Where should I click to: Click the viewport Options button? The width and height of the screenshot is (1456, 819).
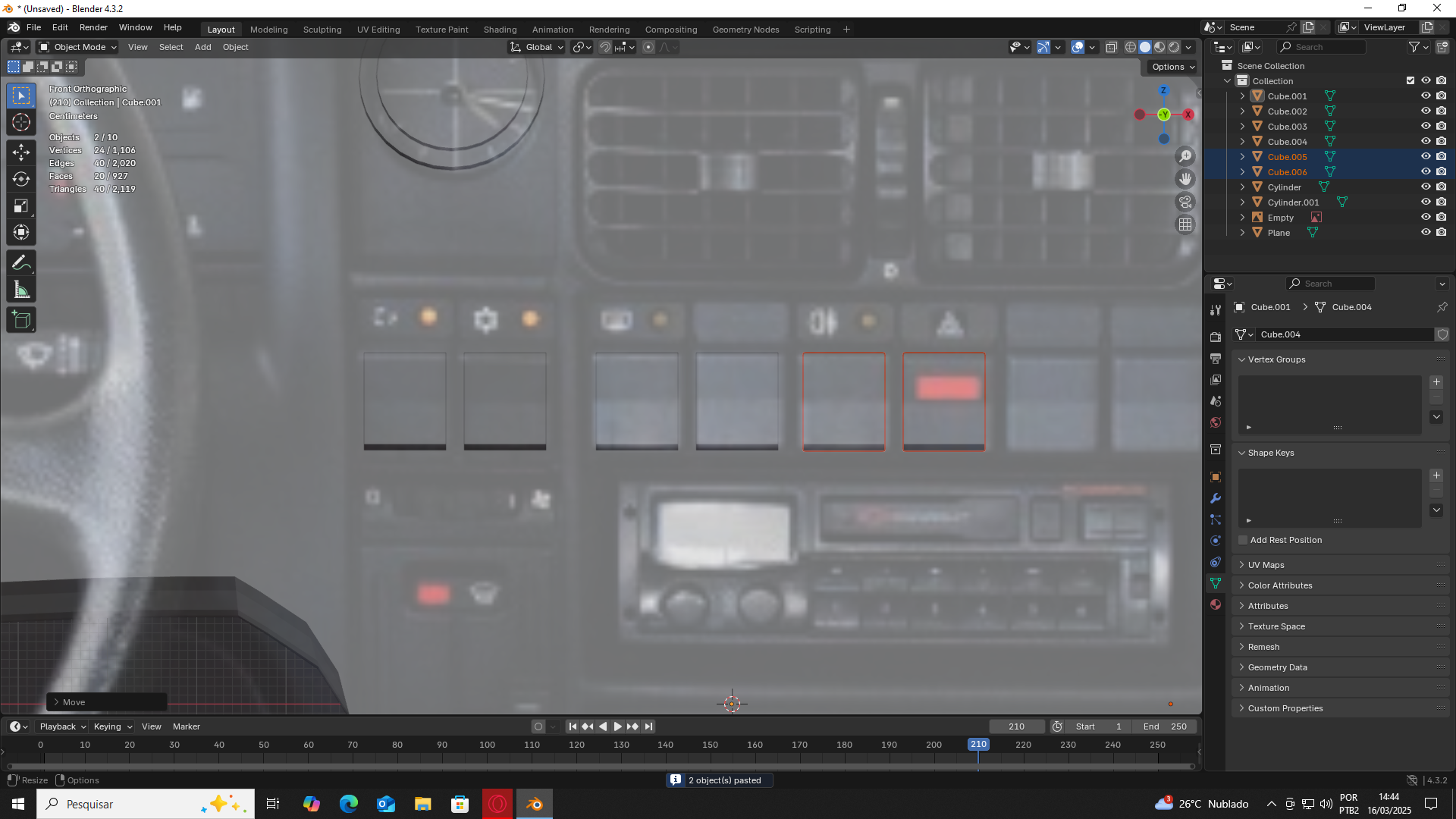click(x=1172, y=67)
